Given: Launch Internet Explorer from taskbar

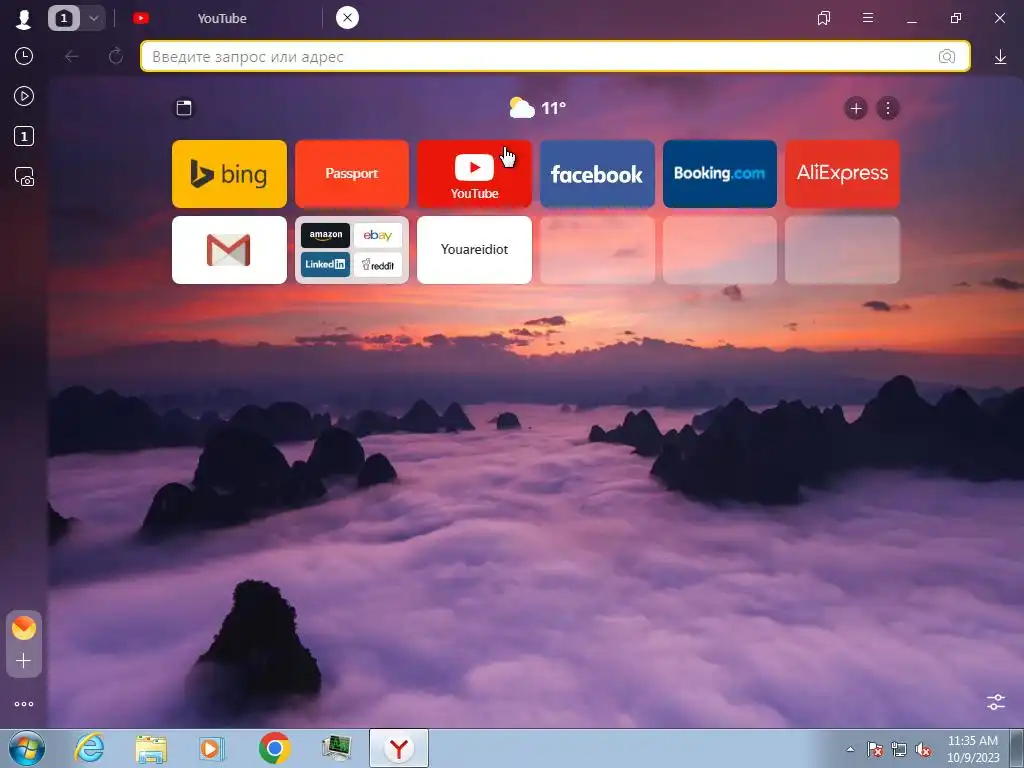Looking at the screenshot, I should [89, 748].
